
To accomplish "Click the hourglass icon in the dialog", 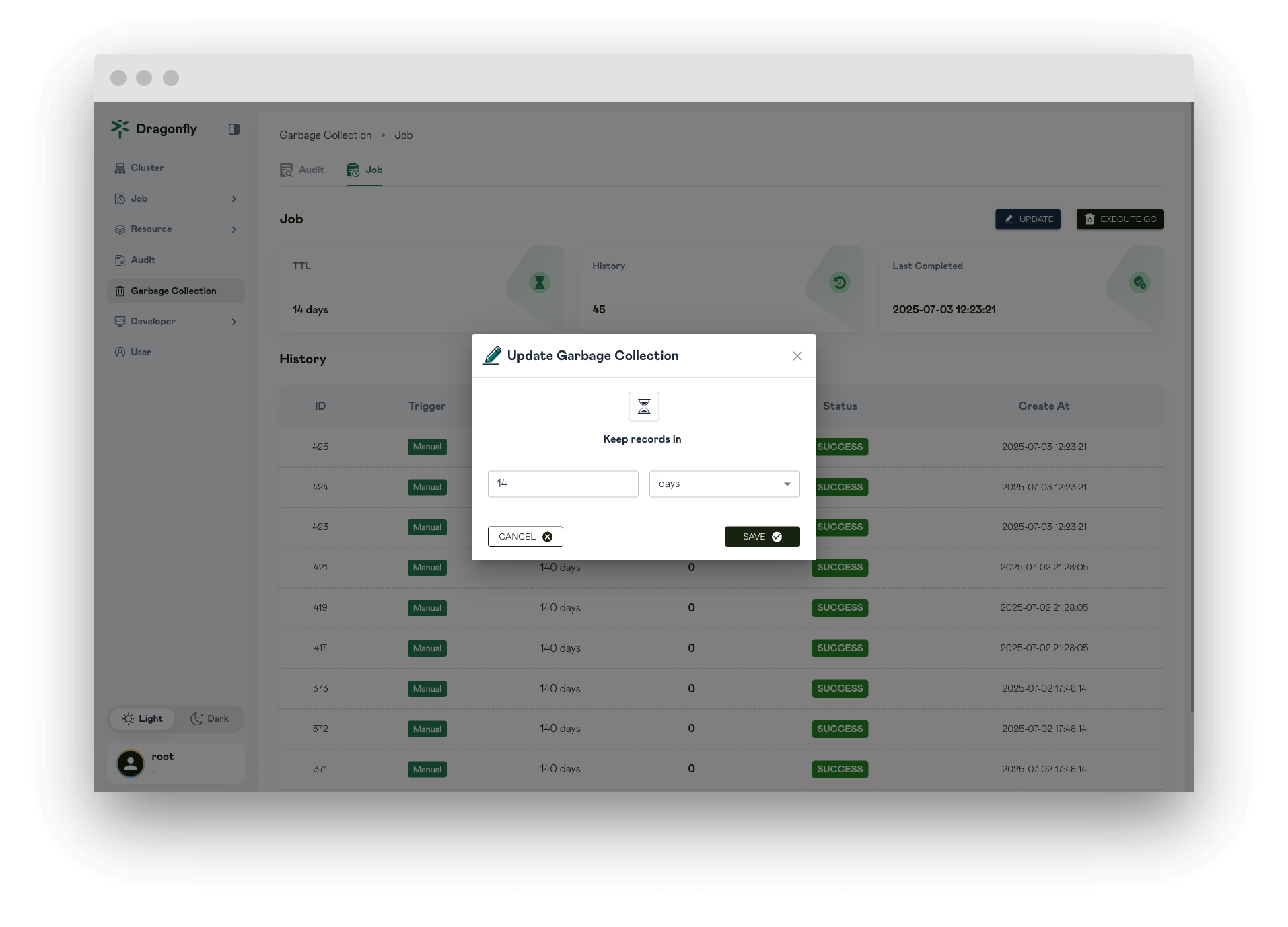I will click(643, 406).
